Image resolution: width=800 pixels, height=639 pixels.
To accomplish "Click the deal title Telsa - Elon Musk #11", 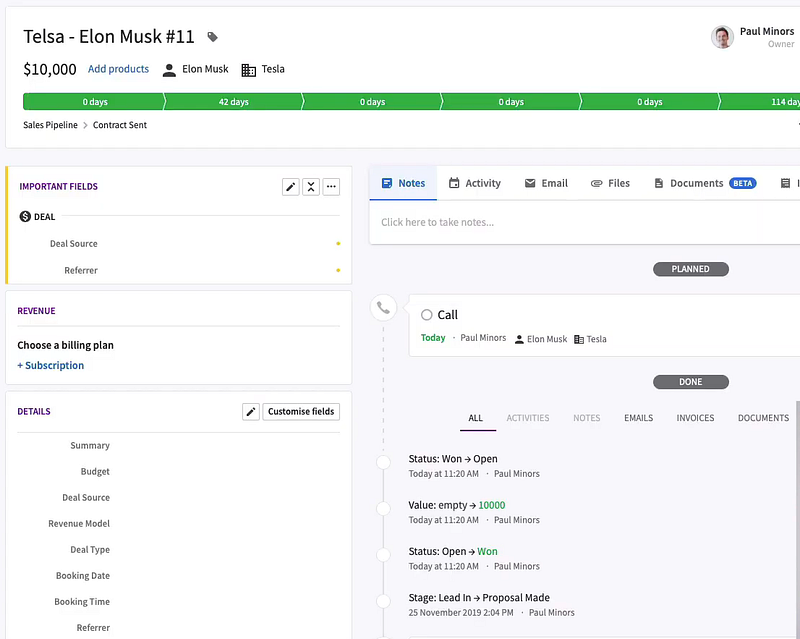I will pyautogui.click(x=109, y=37).
